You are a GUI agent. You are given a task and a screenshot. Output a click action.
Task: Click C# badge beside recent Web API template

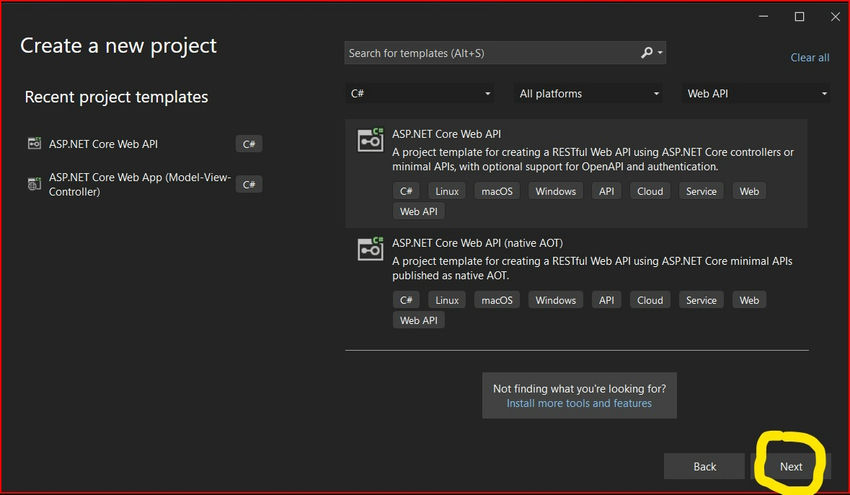(x=249, y=144)
